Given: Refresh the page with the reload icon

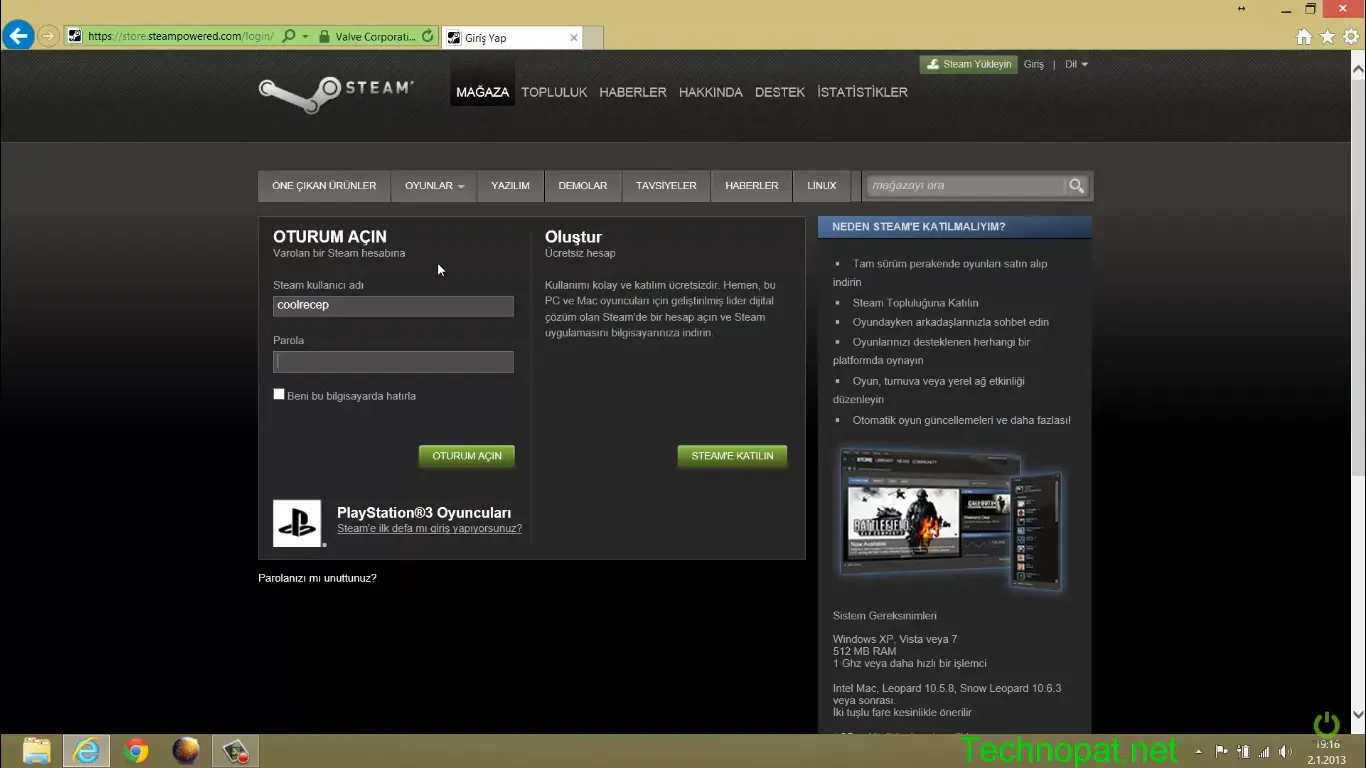Looking at the screenshot, I should click(x=428, y=37).
